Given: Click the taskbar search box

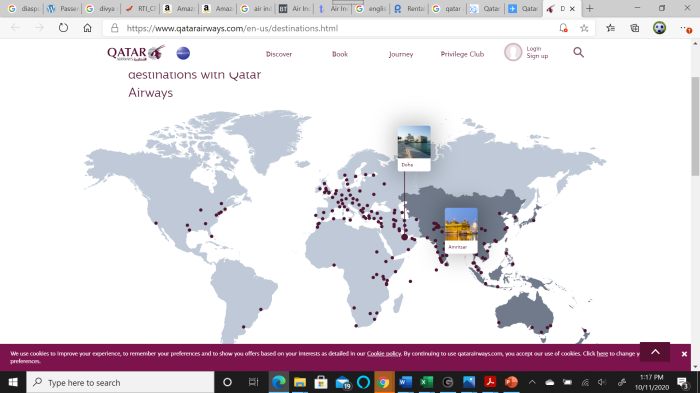Looking at the screenshot, I should pyautogui.click(x=121, y=382).
